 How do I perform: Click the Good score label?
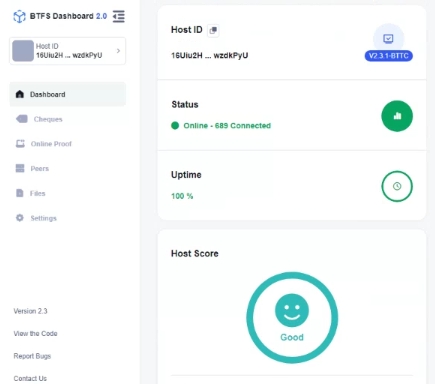pos(292,337)
